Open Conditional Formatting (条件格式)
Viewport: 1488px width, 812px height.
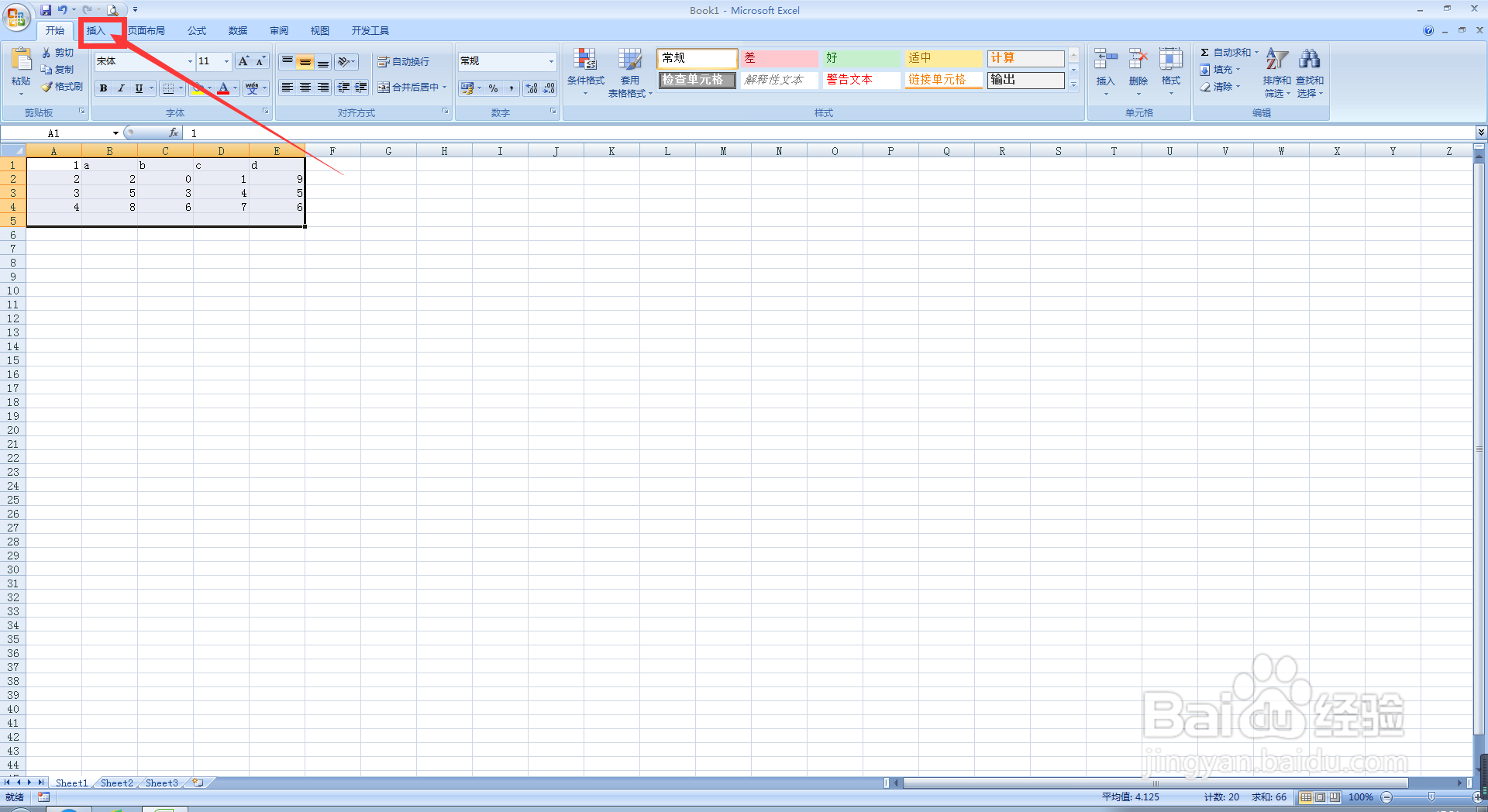tap(585, 72)
